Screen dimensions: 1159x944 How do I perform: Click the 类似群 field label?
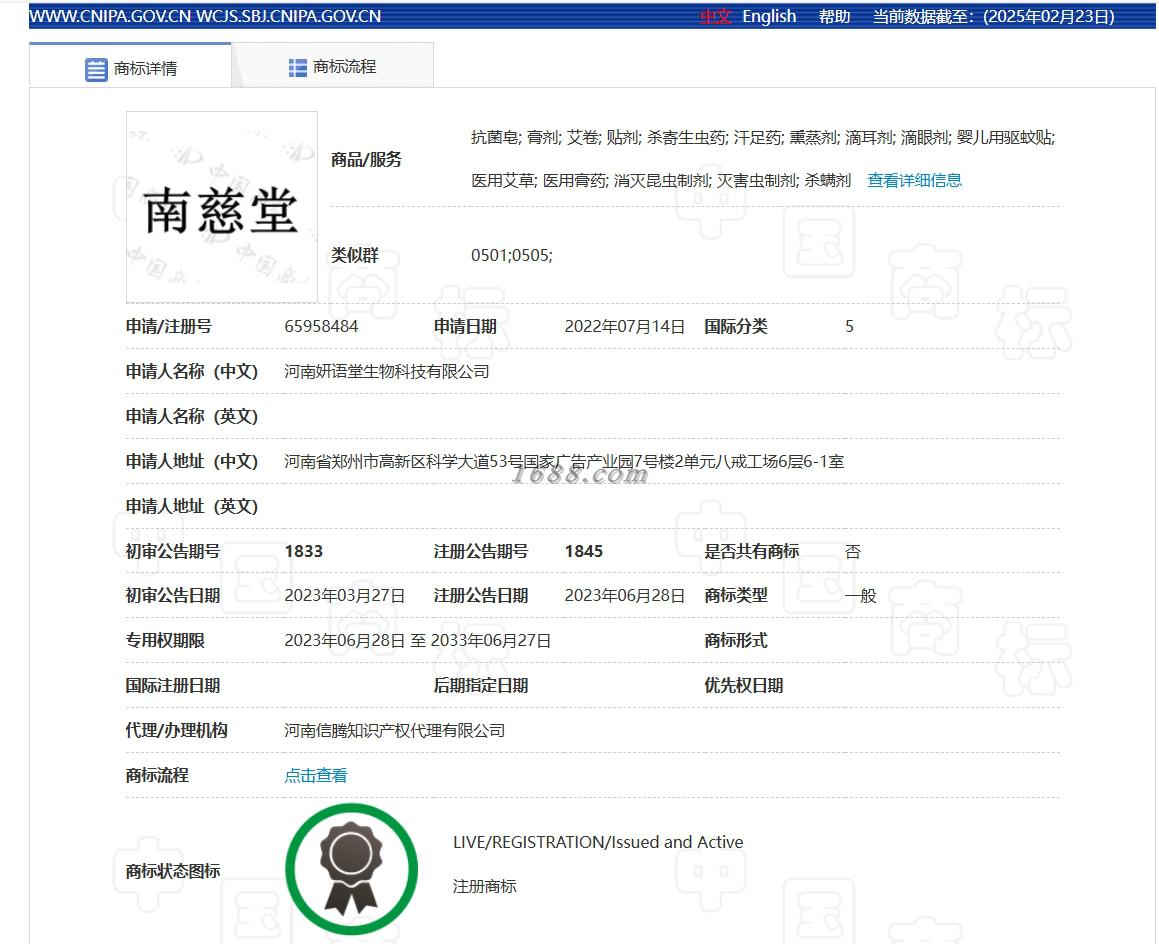click(x=355, y=256)
